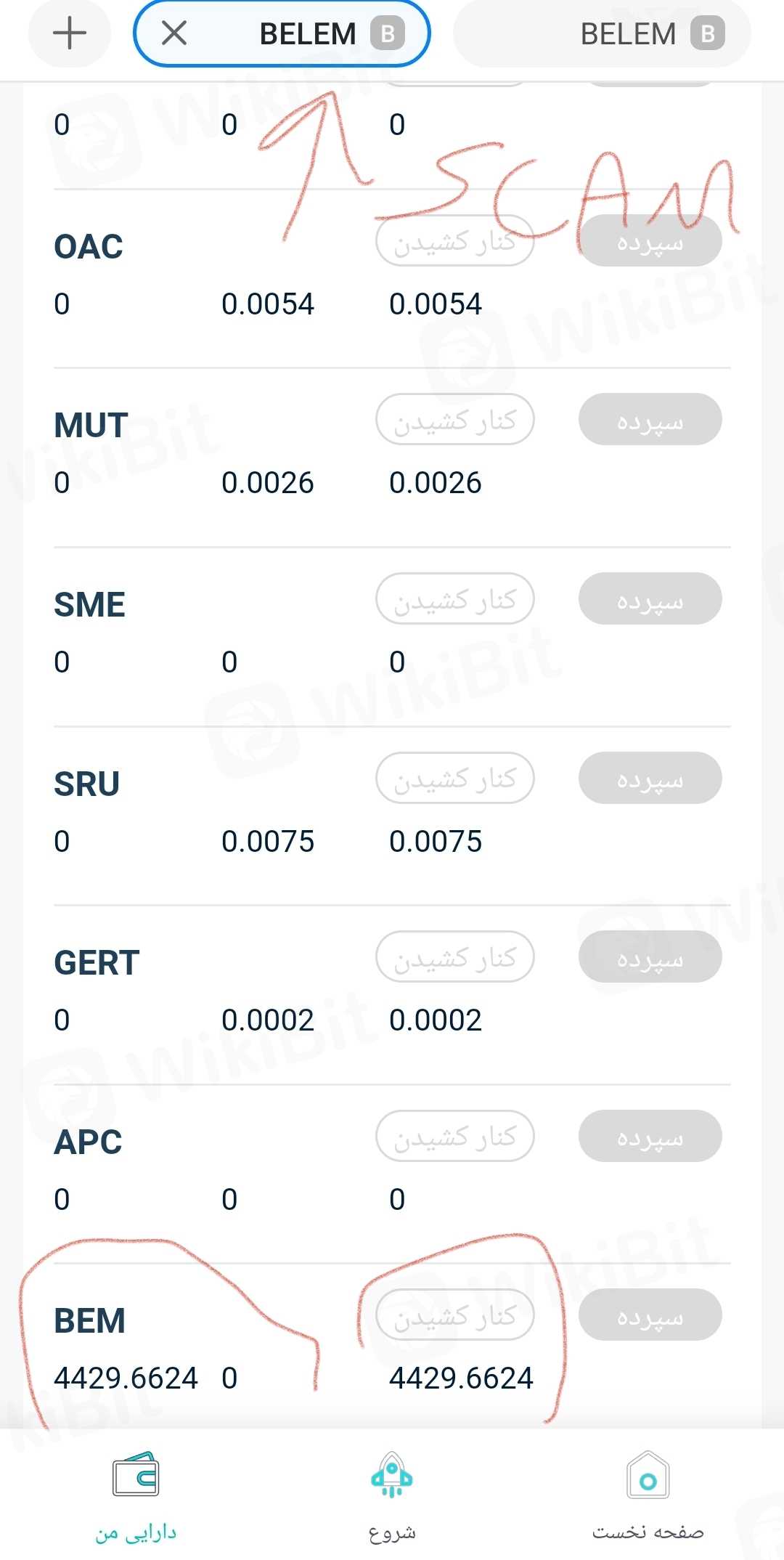
Task: Tap the rocket start icon
Action: click(x=391, y=1476)
